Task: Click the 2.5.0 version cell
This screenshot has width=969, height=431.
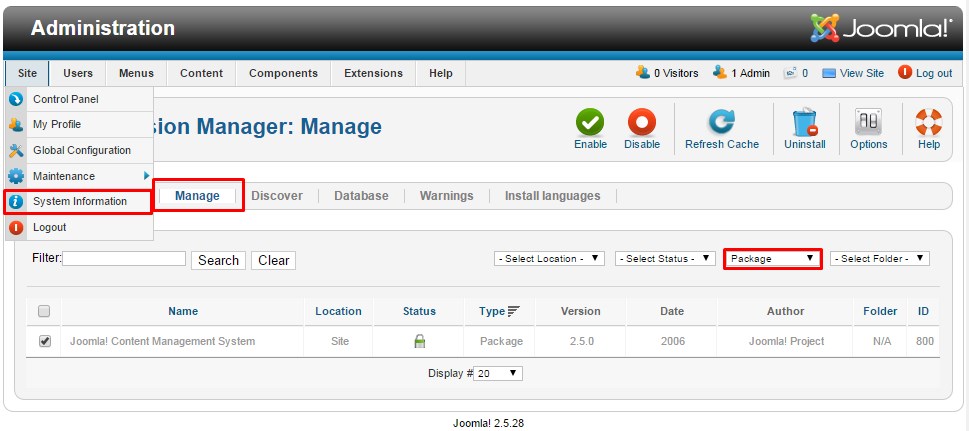Action: (580, 341)
